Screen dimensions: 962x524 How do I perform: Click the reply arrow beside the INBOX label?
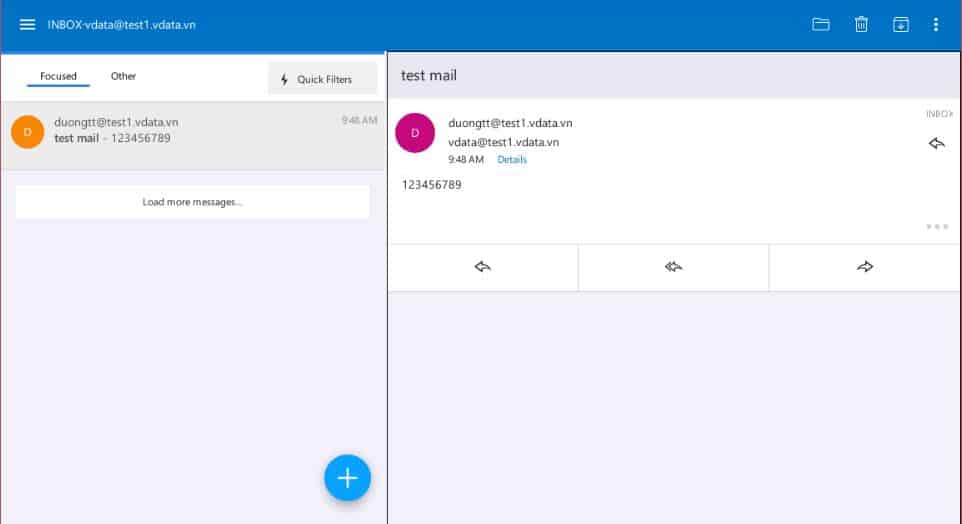(937, 144)
